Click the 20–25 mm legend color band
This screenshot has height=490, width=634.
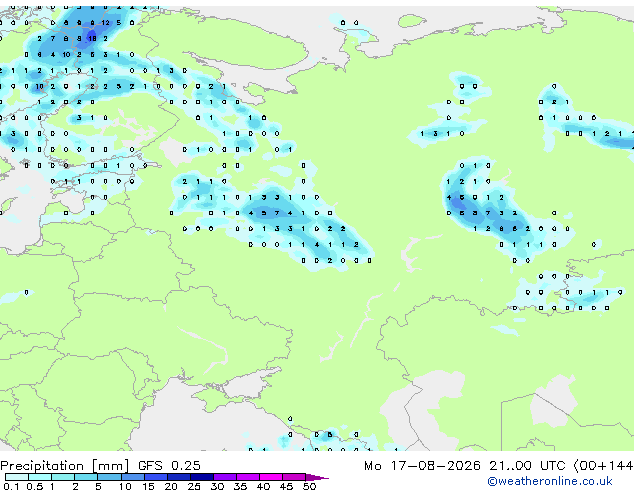click(178, 477)
